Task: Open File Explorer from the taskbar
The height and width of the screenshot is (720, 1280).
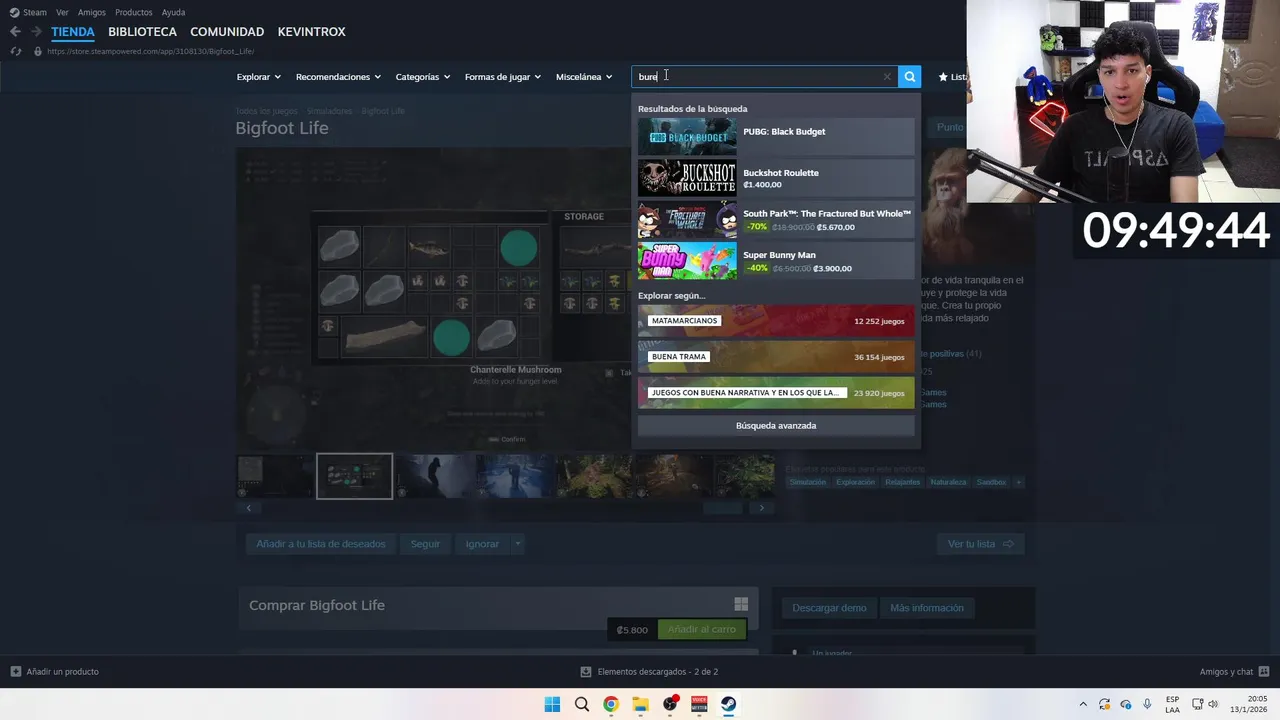Action: [640, 705]
